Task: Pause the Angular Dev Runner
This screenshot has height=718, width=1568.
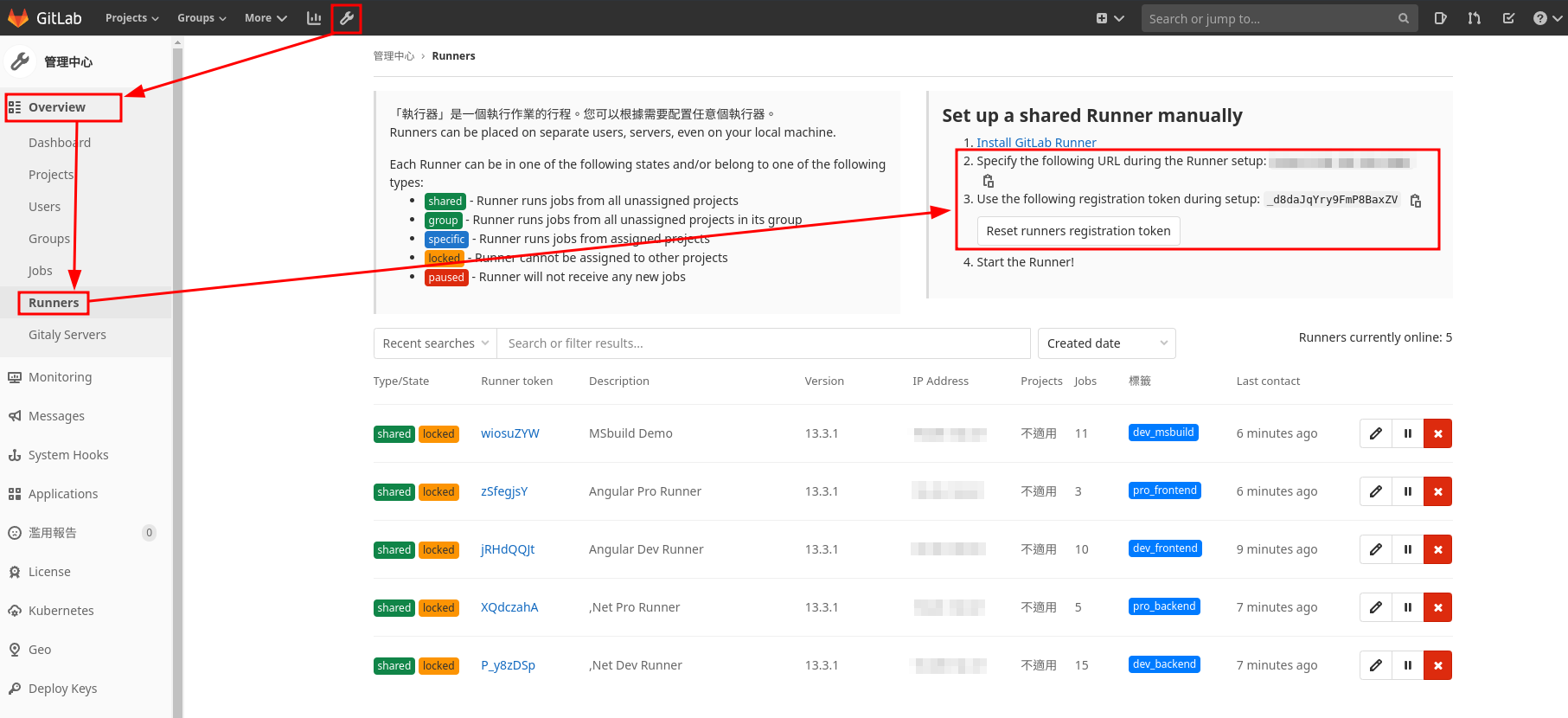Action: click(x=1408, y=549)
